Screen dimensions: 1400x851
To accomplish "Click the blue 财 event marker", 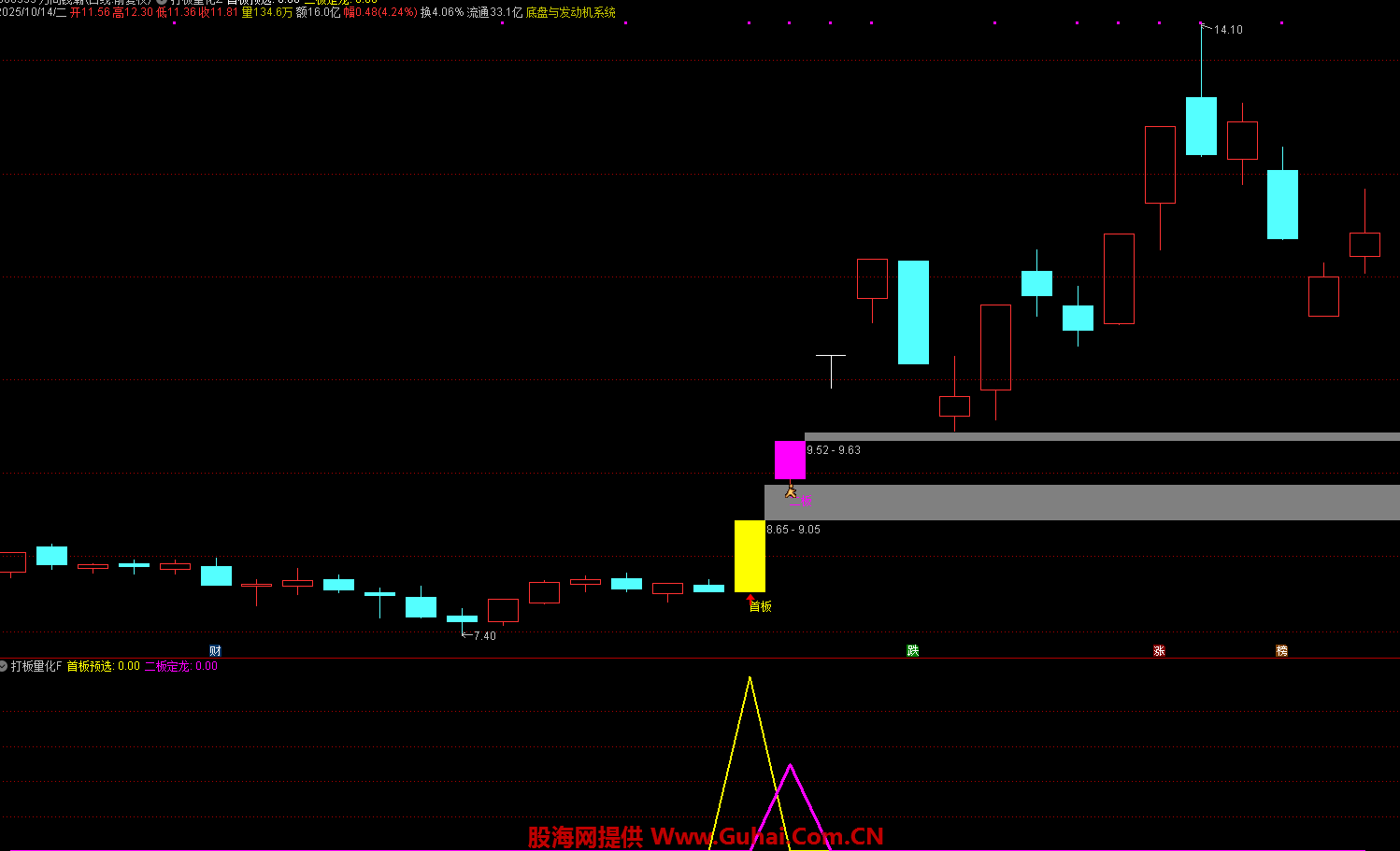I will coord(215,651).
